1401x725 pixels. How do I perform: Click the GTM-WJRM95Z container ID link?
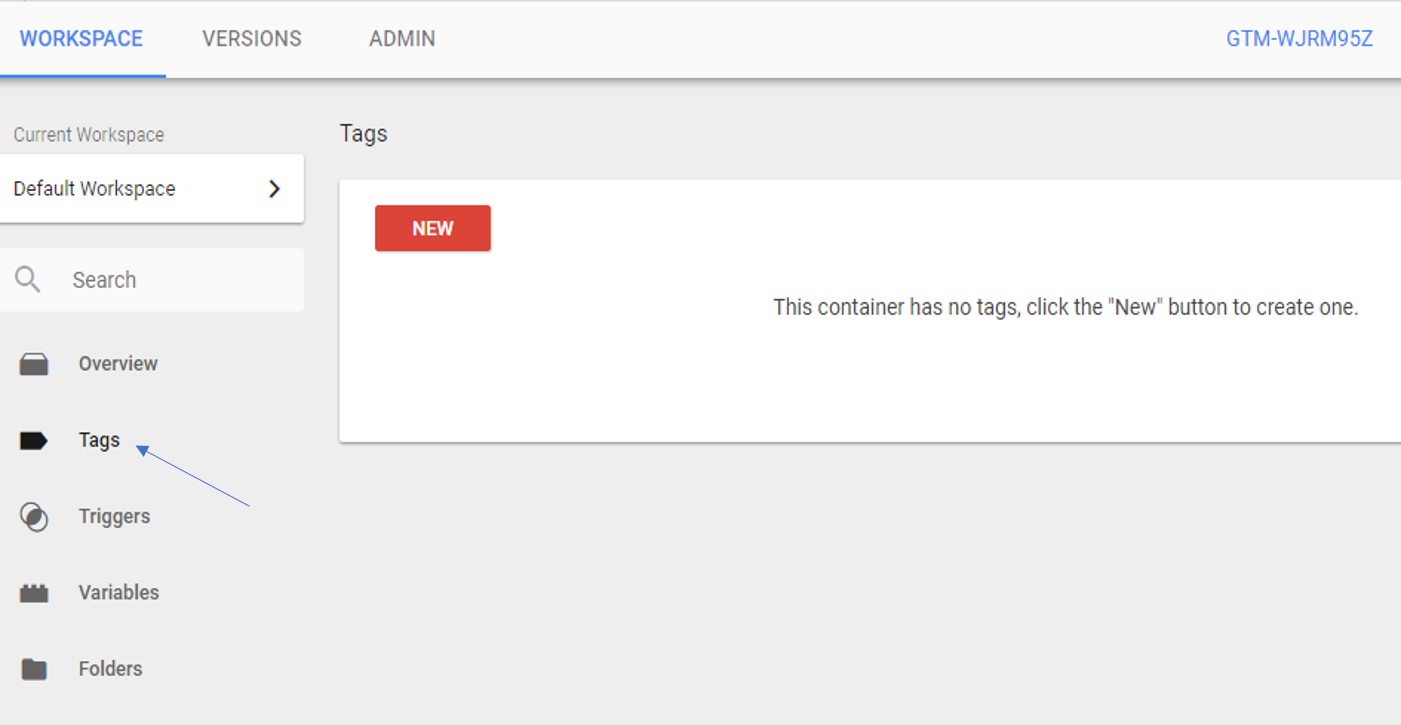point(1299,39)
